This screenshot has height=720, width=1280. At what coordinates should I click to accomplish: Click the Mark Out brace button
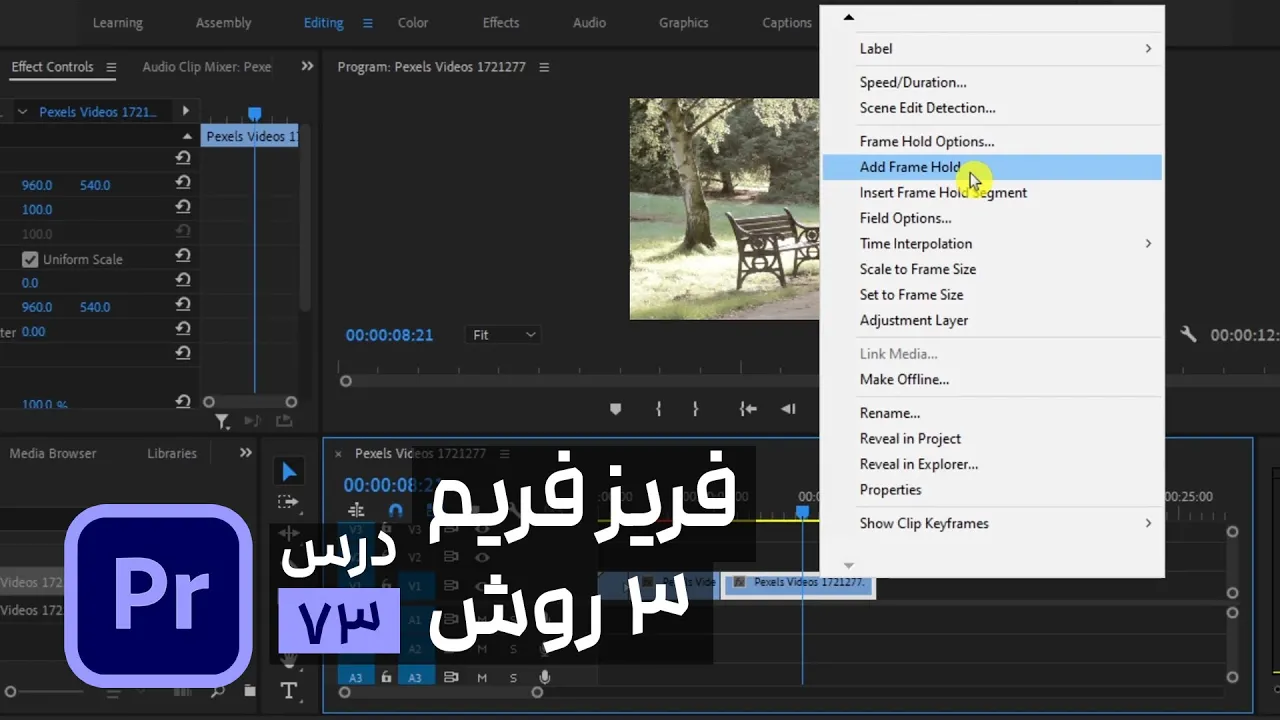click(x=696, y=408)
